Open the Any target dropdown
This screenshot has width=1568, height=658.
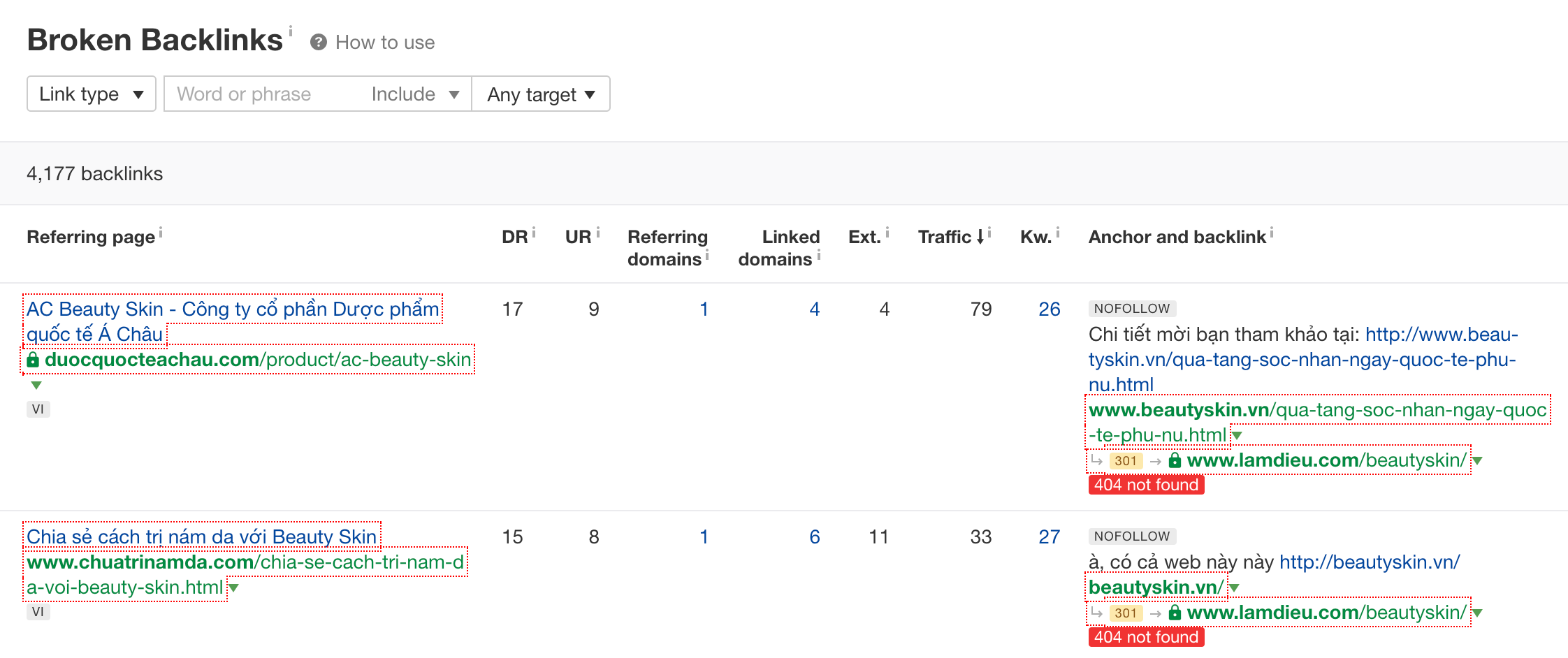click(541, 94)
